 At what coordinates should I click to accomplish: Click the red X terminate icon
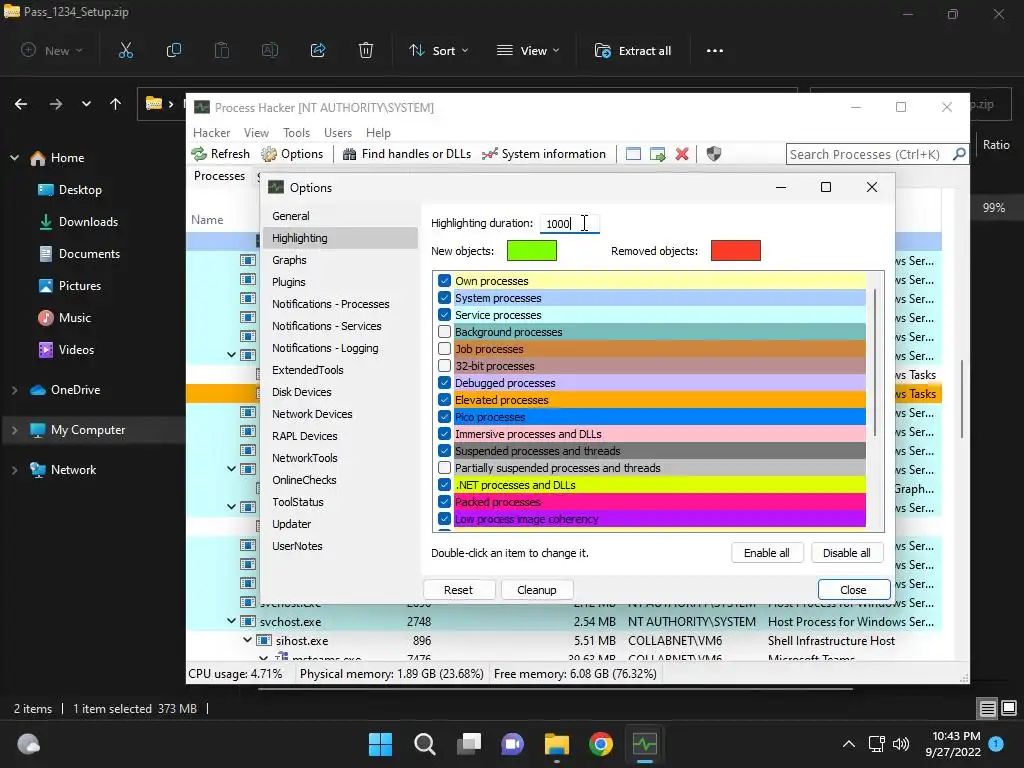pos(682,154)
